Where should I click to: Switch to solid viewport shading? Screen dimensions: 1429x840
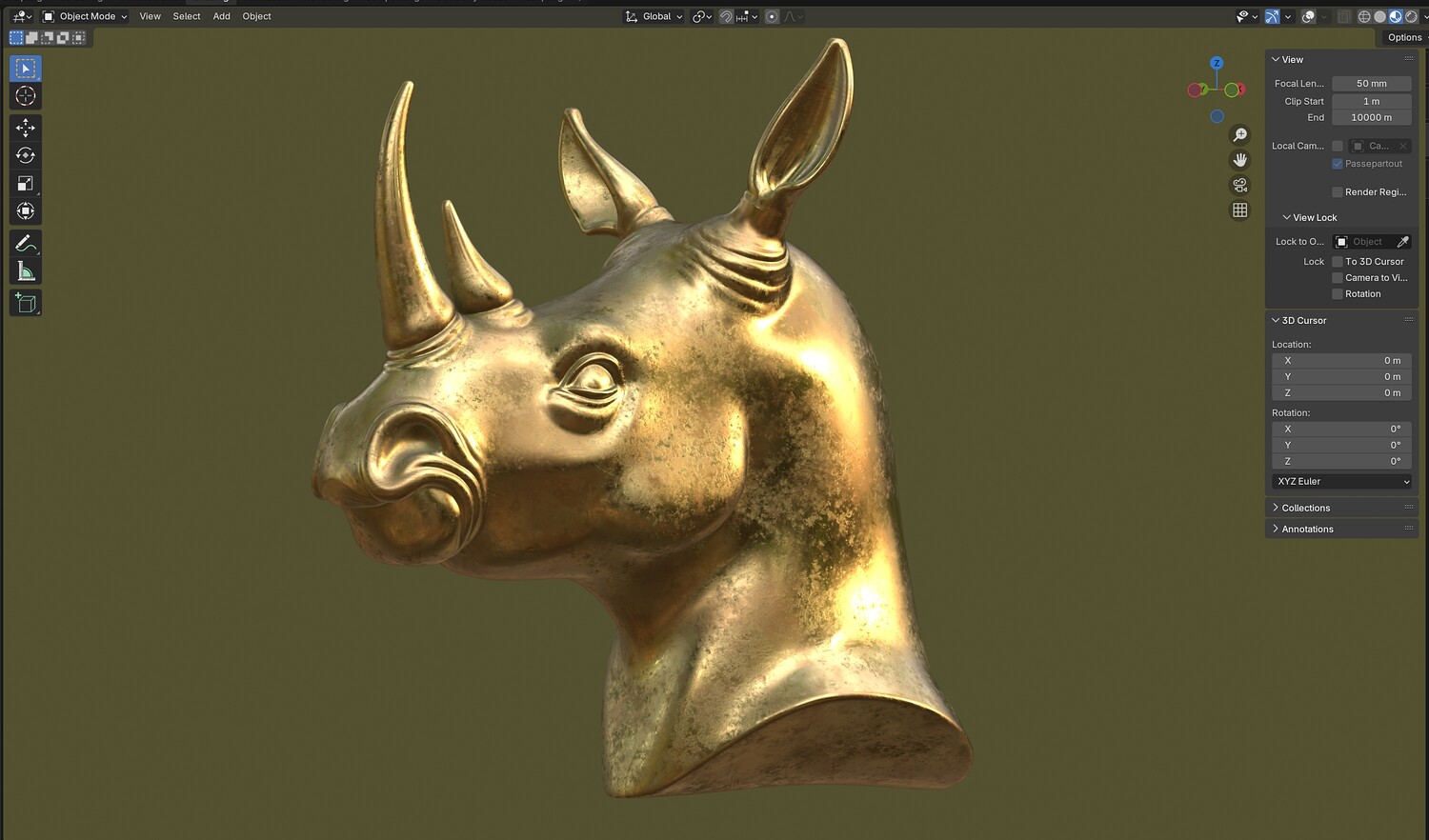1379,16
